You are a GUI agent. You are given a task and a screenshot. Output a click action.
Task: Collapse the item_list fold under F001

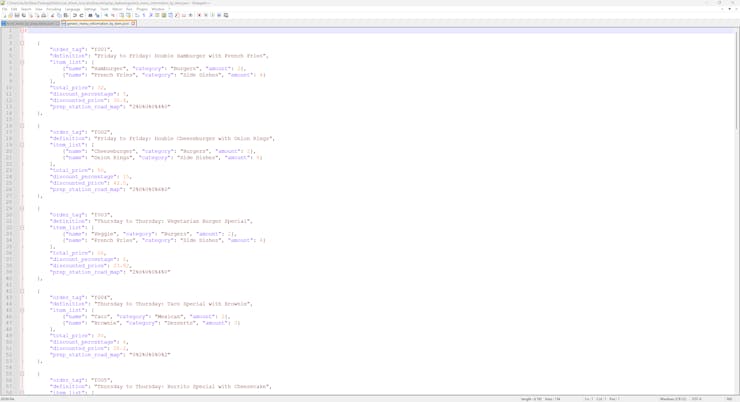(22, 62)
